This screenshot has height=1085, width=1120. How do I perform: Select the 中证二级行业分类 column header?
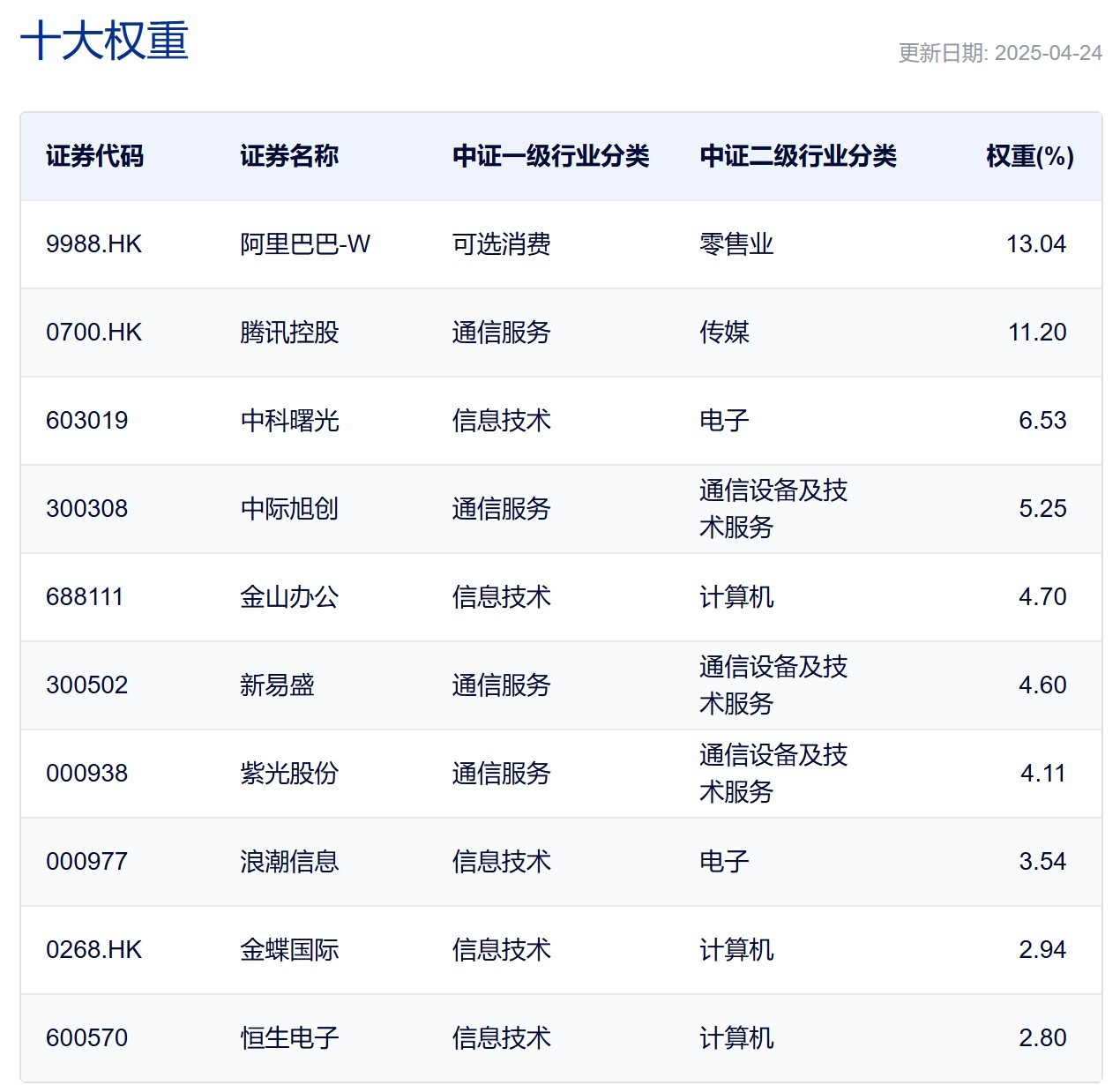tap(797, 156)
